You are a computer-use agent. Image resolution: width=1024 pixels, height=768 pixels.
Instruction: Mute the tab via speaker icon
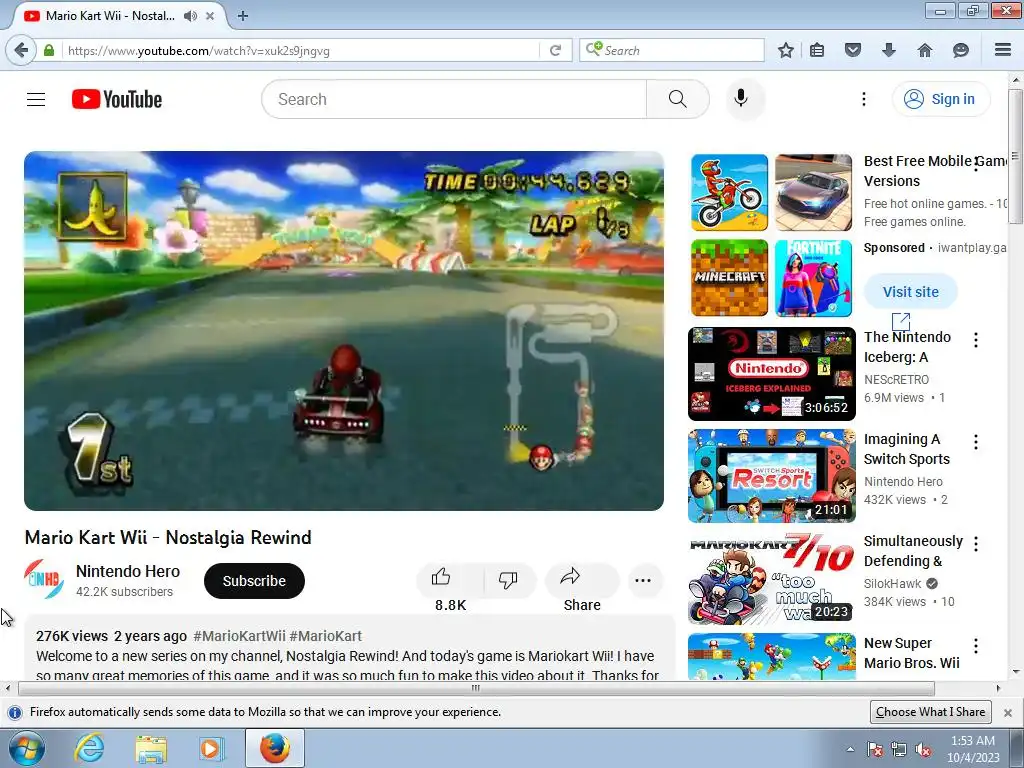(190, 16)
